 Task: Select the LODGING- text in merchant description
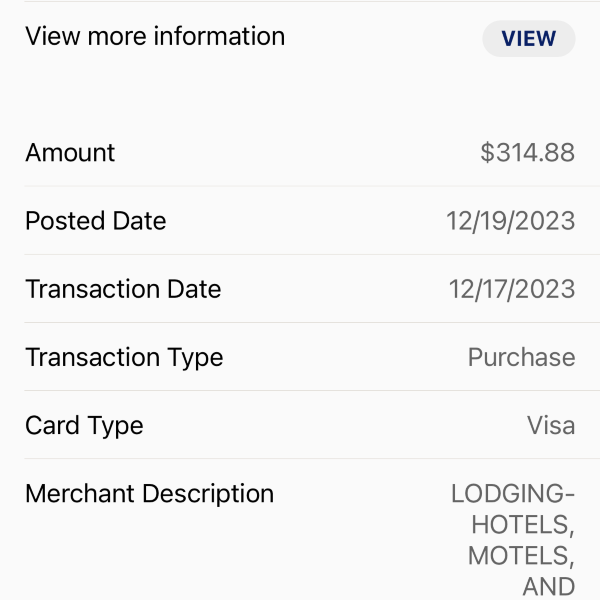513,493
